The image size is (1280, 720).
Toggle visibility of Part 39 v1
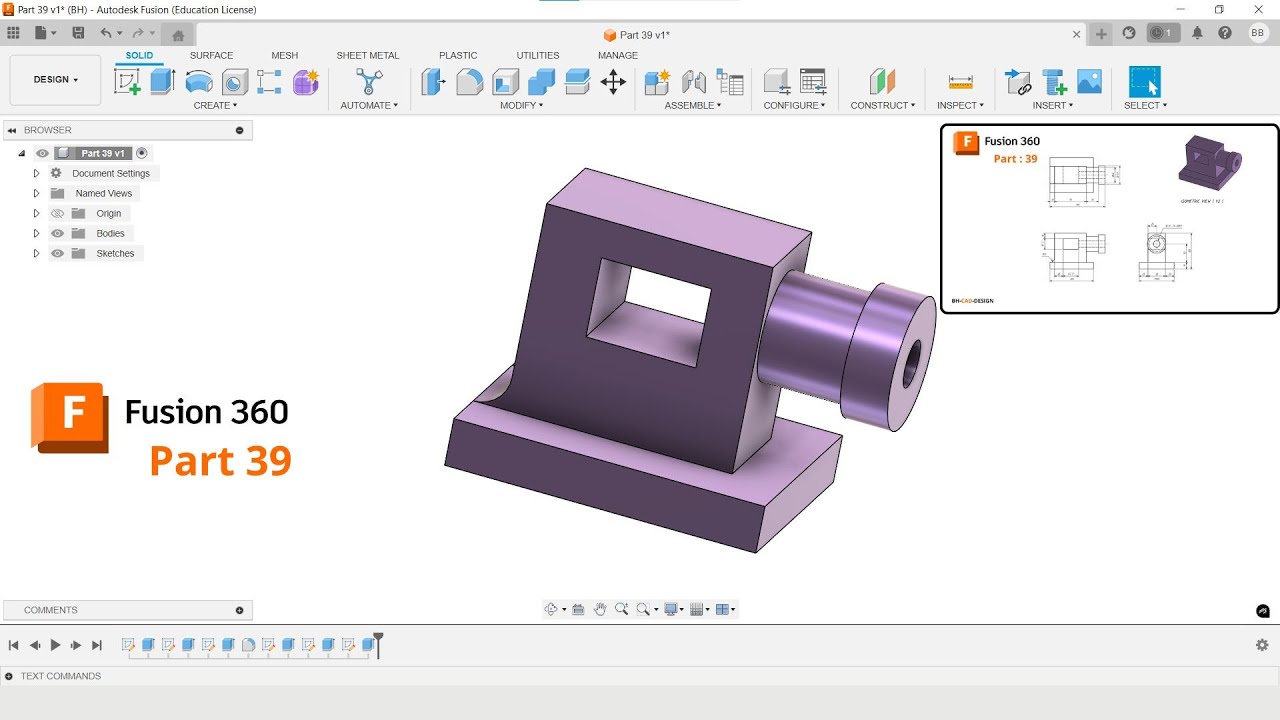tap(42, 153)
